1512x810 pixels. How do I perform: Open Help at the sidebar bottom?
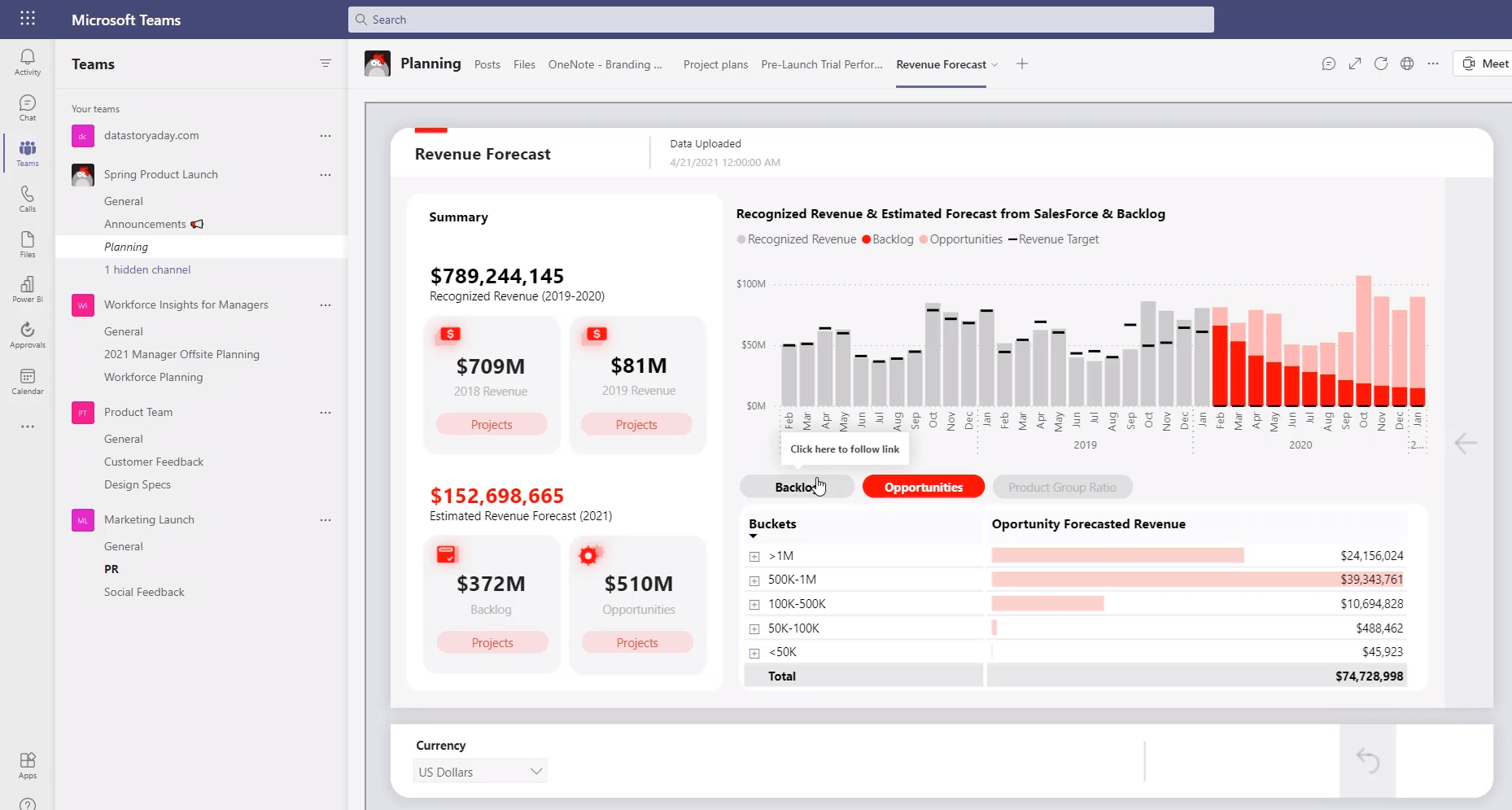tap(28, 804)
